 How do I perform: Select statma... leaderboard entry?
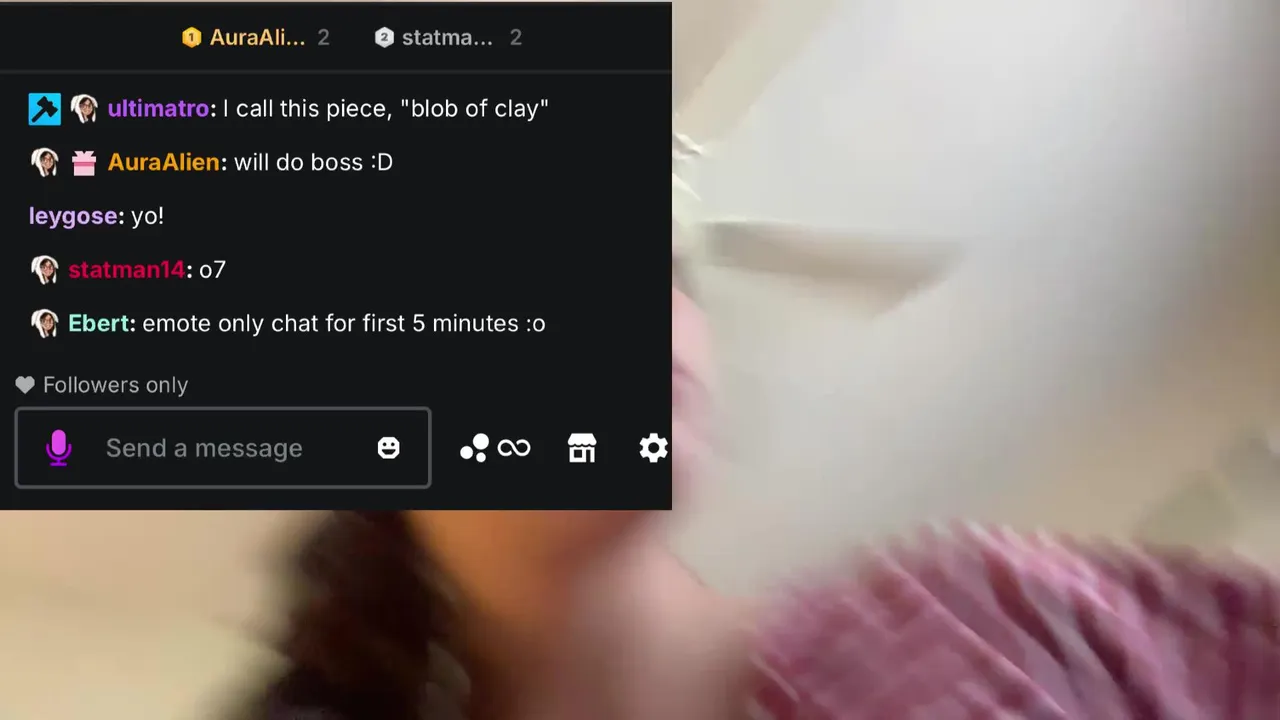448,38
